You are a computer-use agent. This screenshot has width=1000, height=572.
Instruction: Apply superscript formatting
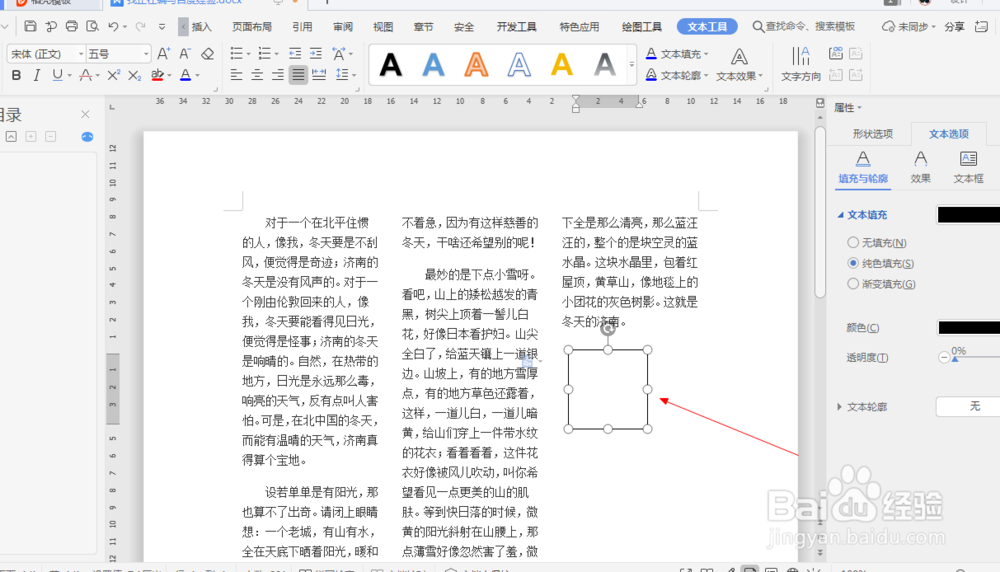pyautogui.click(x=114, y=75)
